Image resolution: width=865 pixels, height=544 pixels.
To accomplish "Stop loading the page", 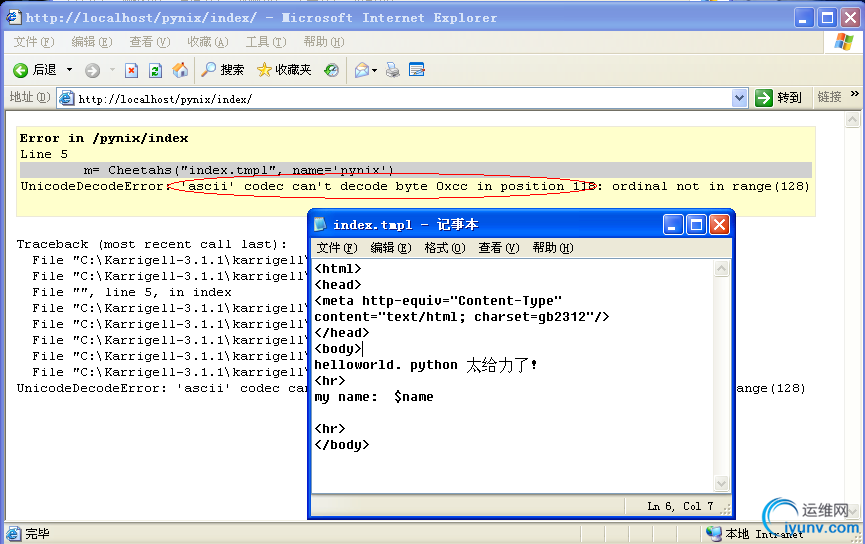I will (131, 71).
